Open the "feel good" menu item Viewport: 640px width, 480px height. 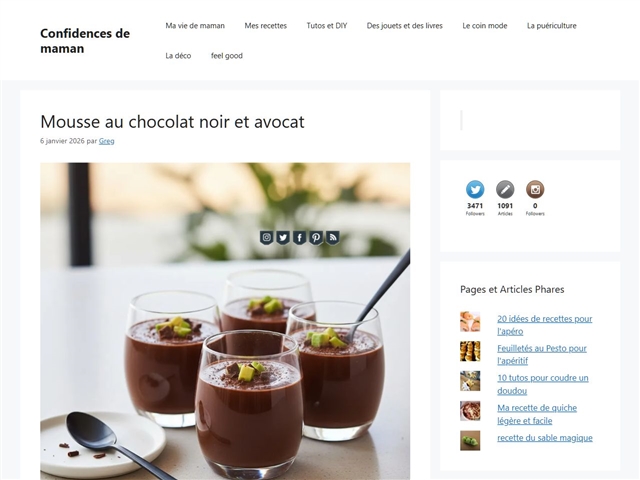227,56
